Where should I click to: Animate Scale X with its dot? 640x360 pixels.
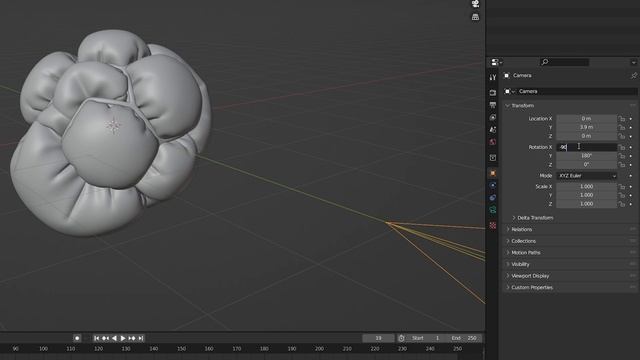(631, 187)
